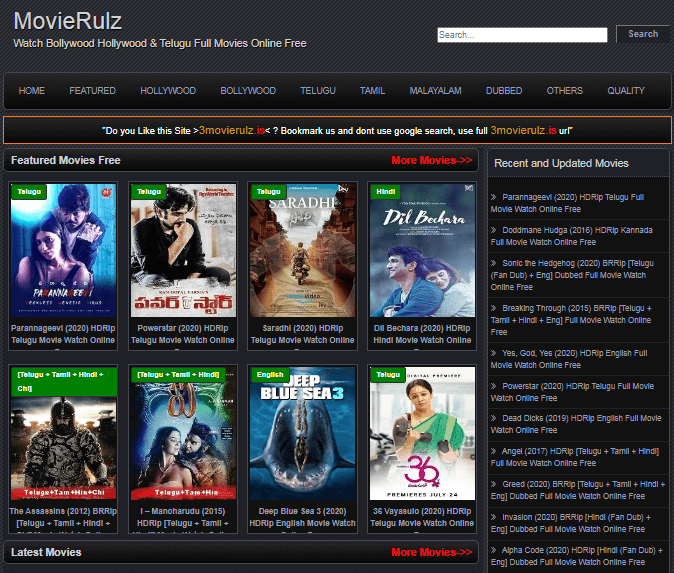Click the MovieRulz site title
674x573 pixels.
[x=67, y=21]
